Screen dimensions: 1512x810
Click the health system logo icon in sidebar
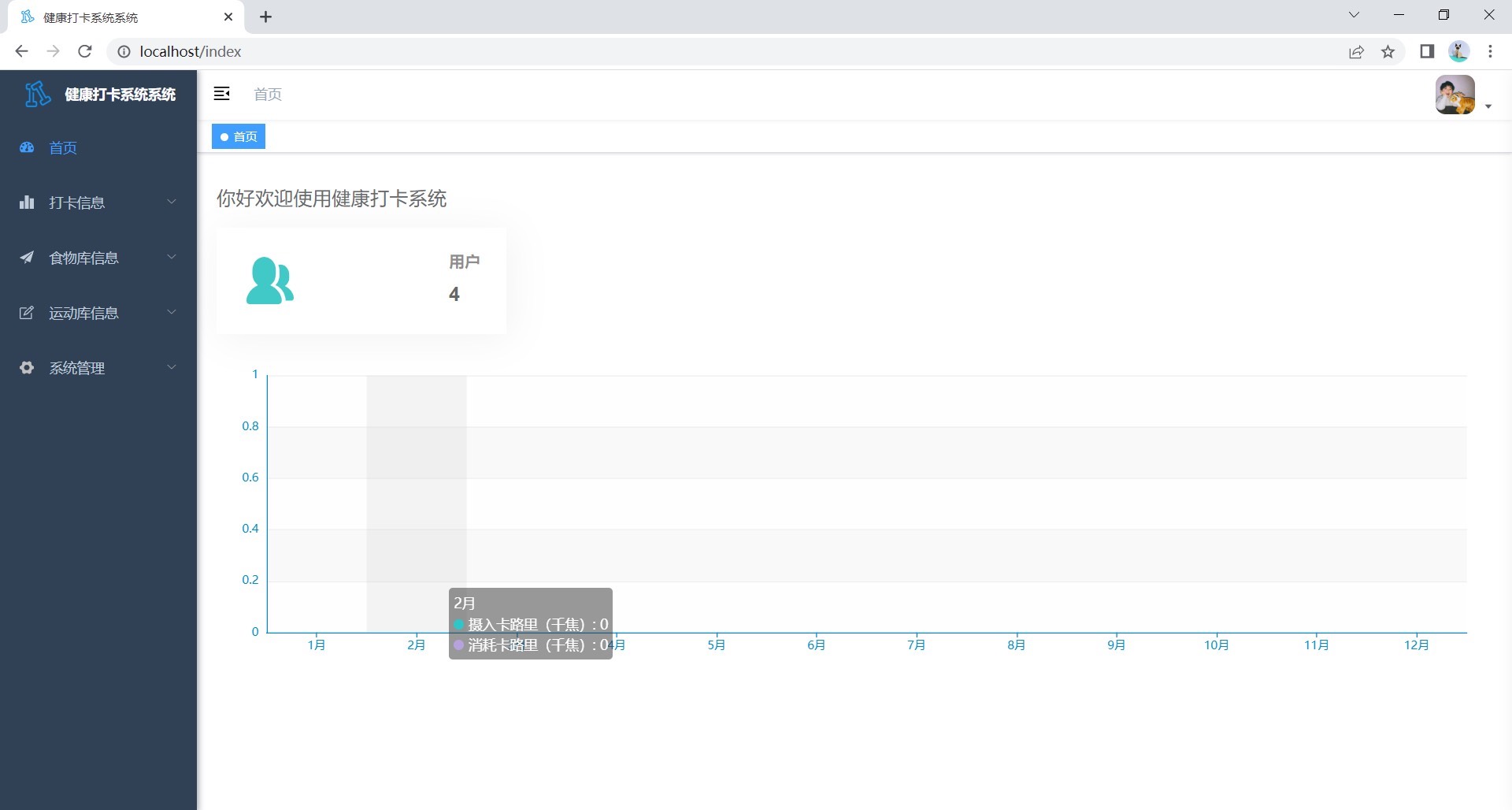point(37,94)
